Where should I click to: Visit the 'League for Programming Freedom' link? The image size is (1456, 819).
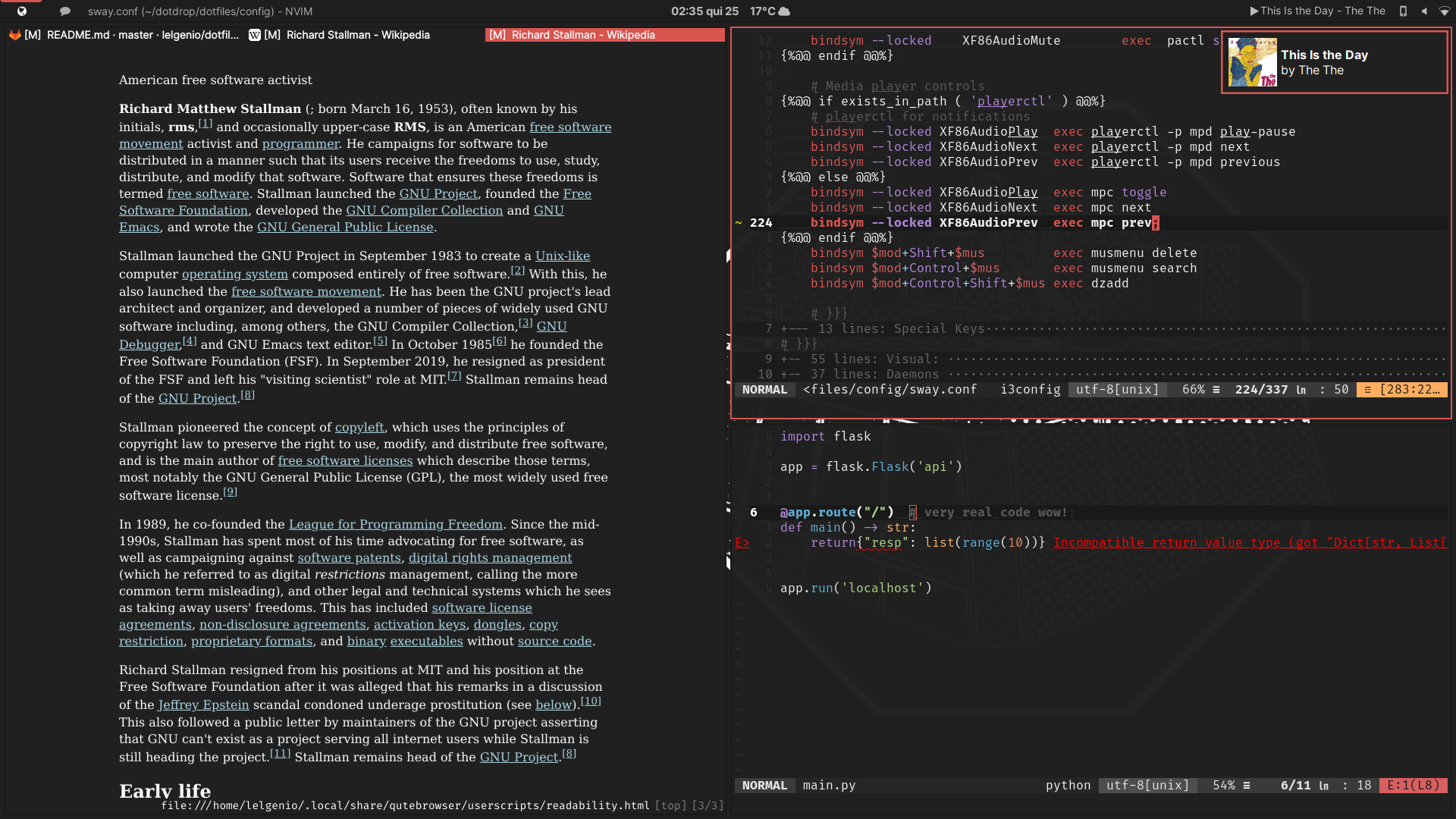click(396, 524)
